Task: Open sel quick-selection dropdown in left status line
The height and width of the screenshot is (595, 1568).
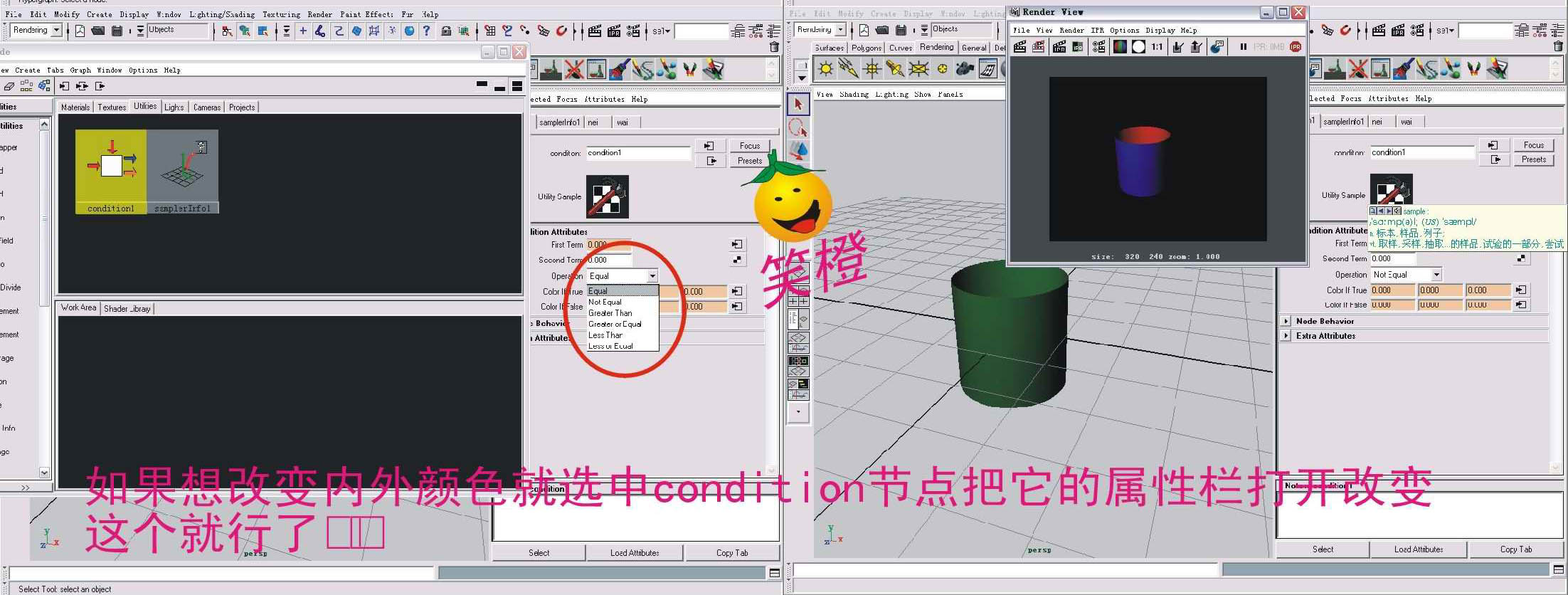Action: pos(662,31)
